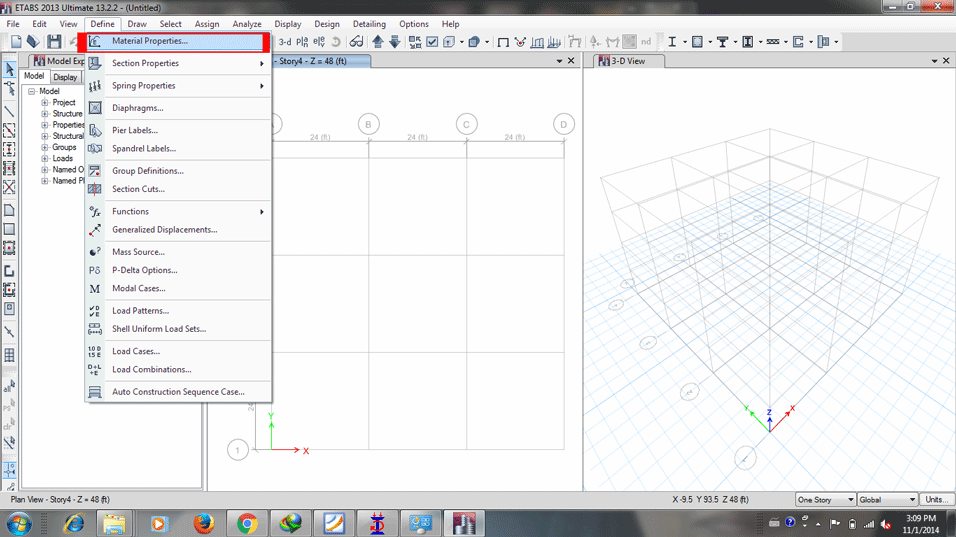This screenshot has width=956, height=537.
Task: Open the 3-D View window options arrow
Action: (934, 61)
